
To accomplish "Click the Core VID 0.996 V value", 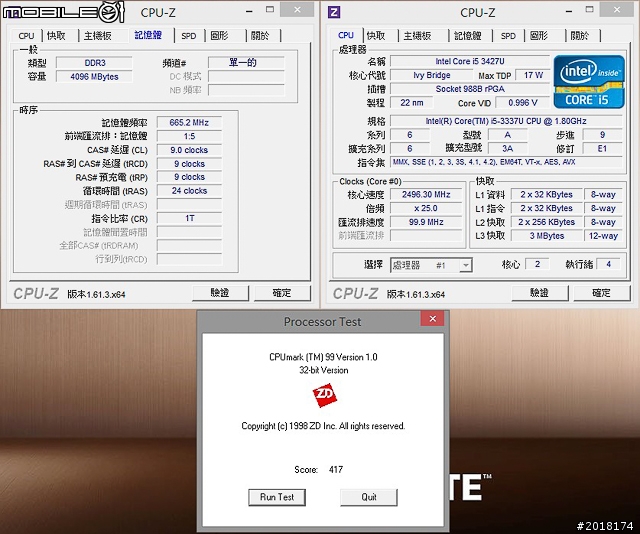I will (522, 102).
